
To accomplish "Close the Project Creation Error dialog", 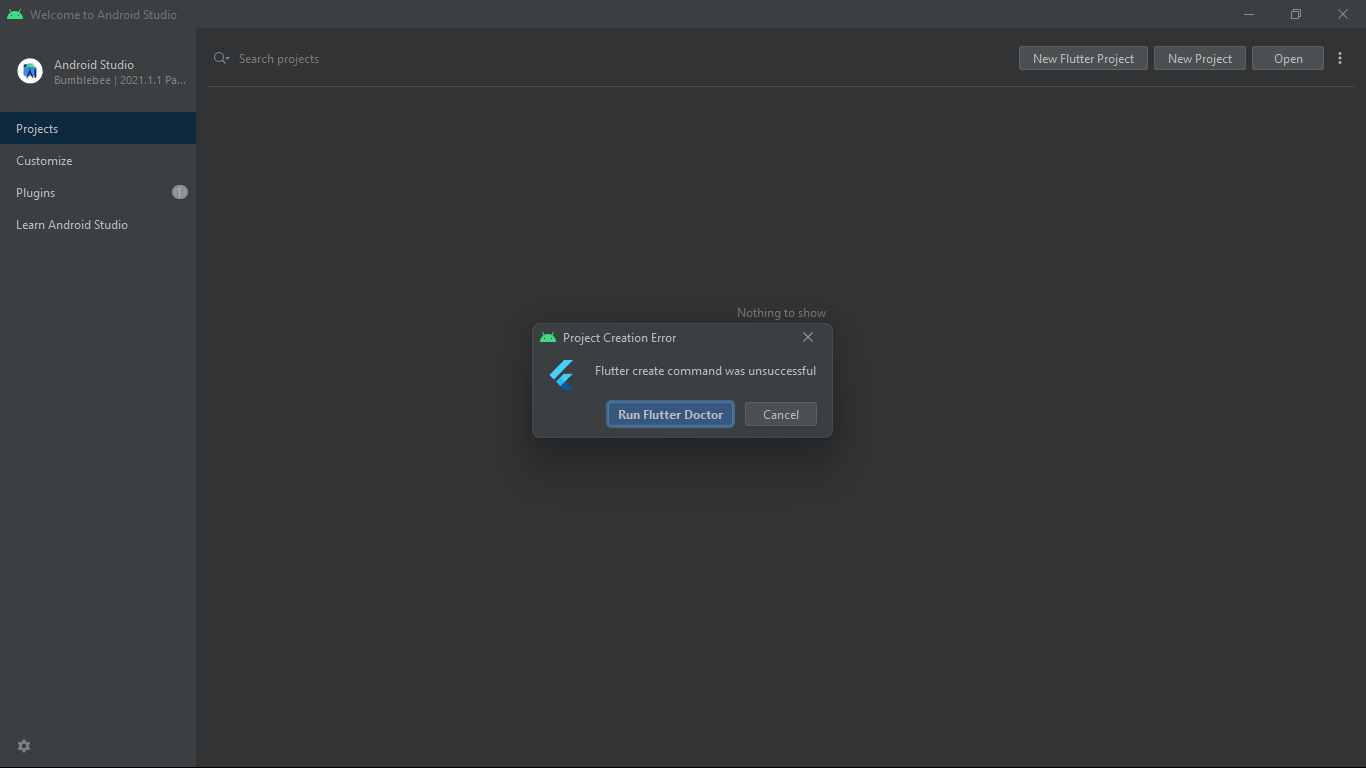I will tap(808, 337).
